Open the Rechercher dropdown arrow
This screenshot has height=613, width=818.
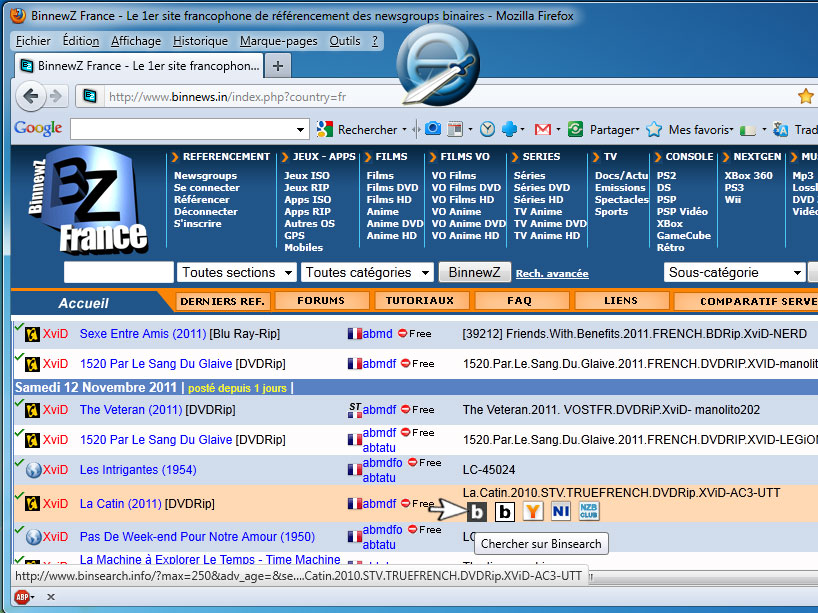click(404, 129)
